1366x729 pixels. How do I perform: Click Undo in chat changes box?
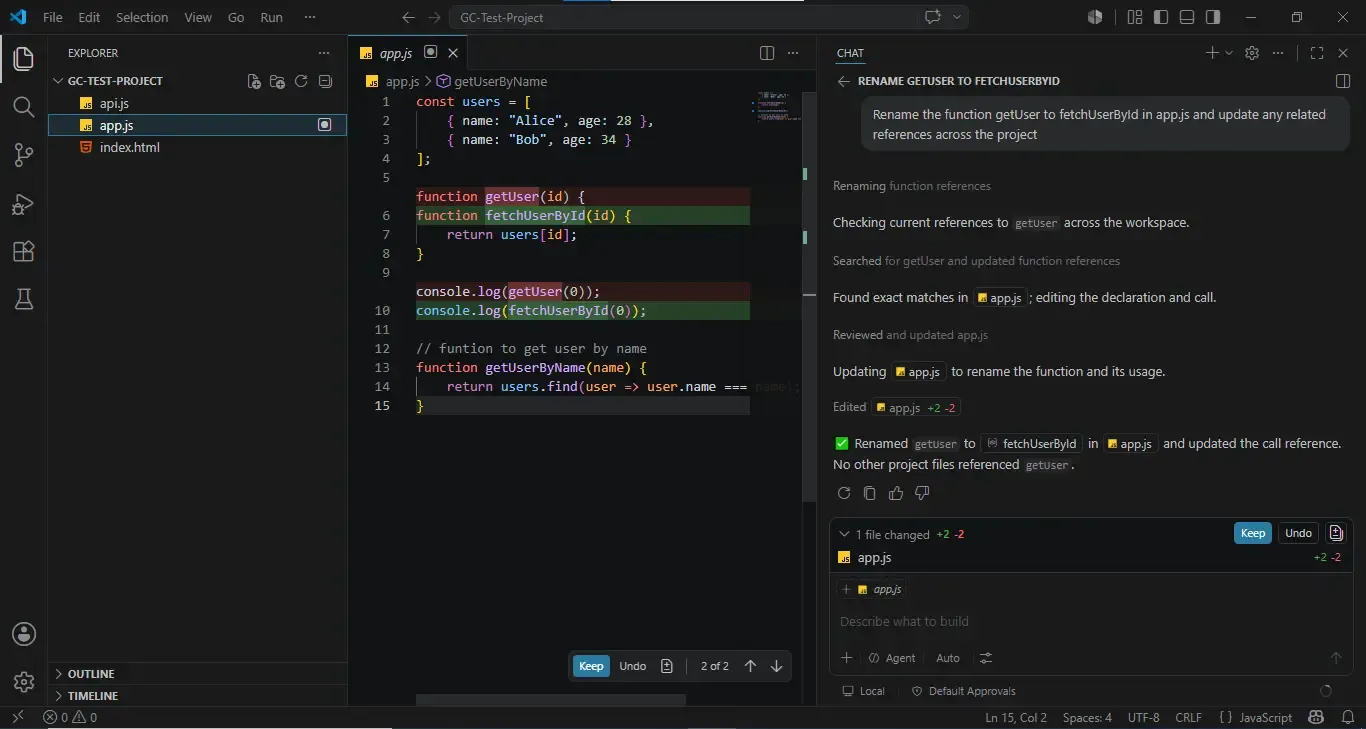pyautogui.click(x=1298, y=533)
